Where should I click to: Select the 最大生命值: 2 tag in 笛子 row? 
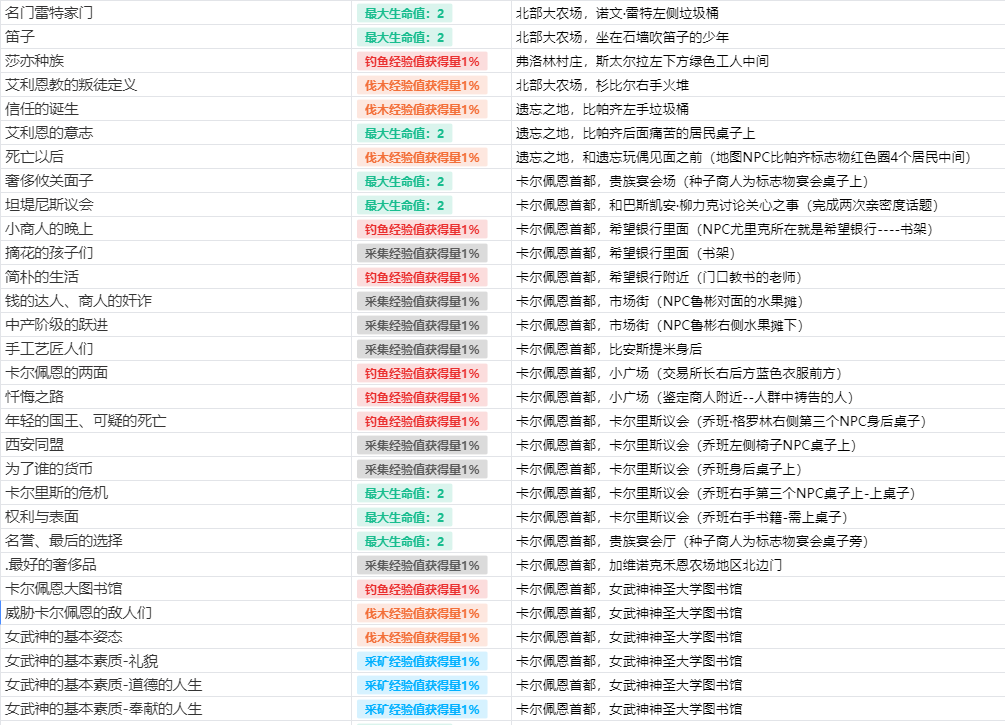[x=404, y=37]
